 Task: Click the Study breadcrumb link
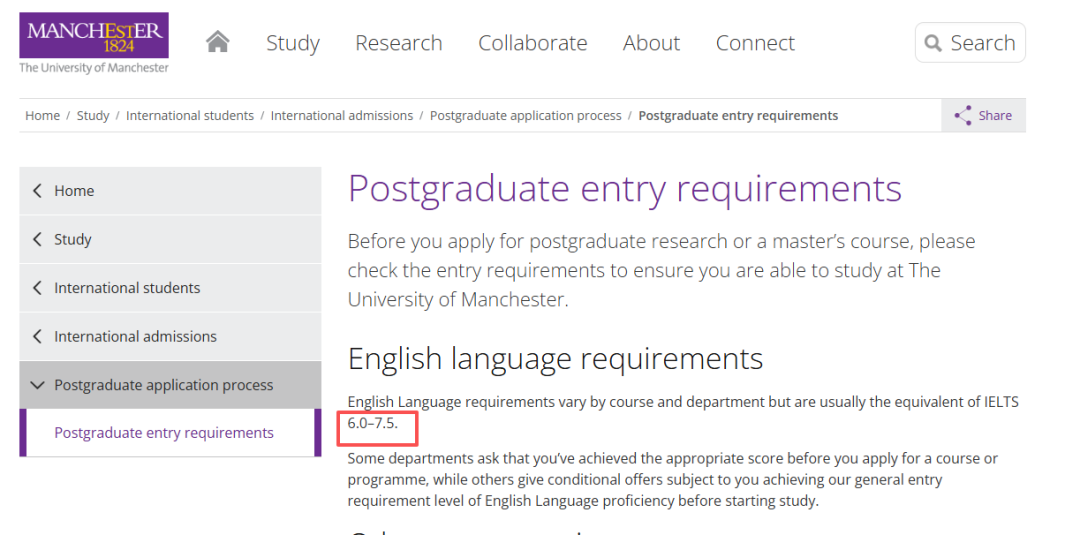93,116
